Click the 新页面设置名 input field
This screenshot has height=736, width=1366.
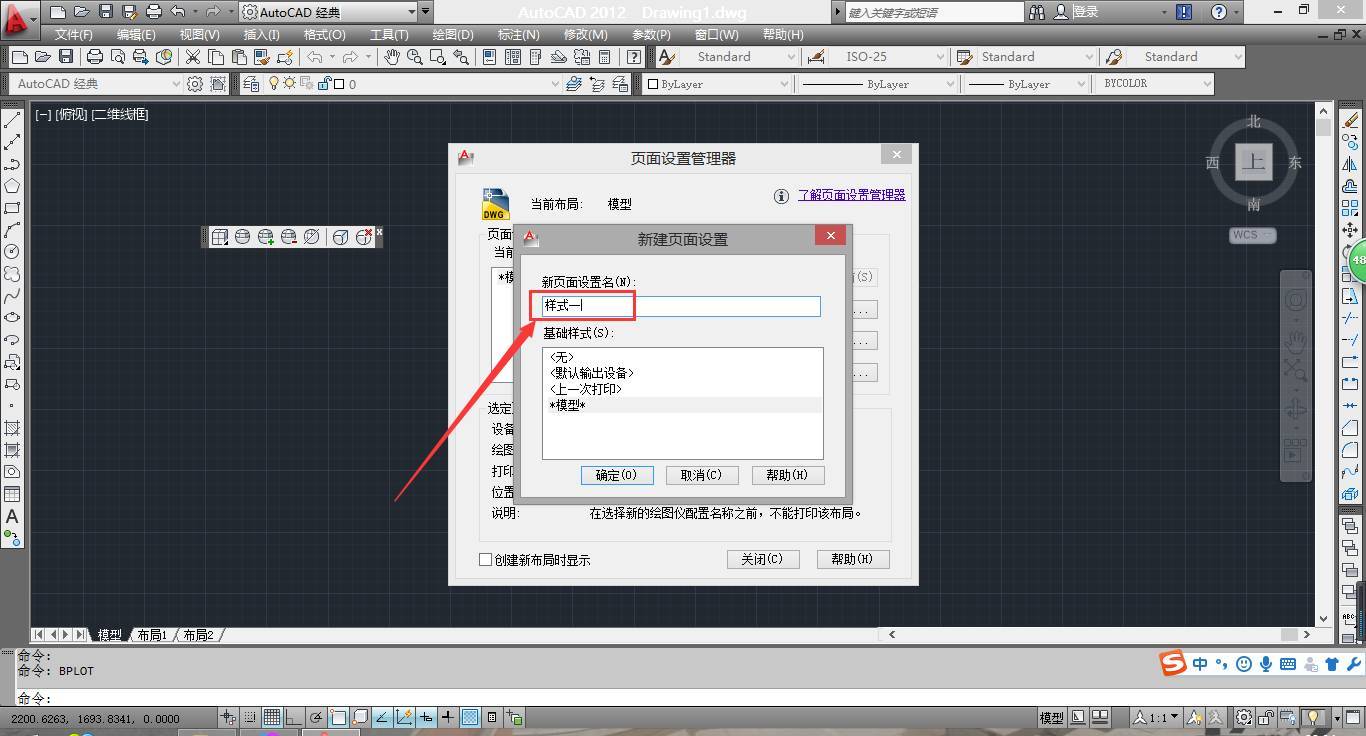[681, 306]
